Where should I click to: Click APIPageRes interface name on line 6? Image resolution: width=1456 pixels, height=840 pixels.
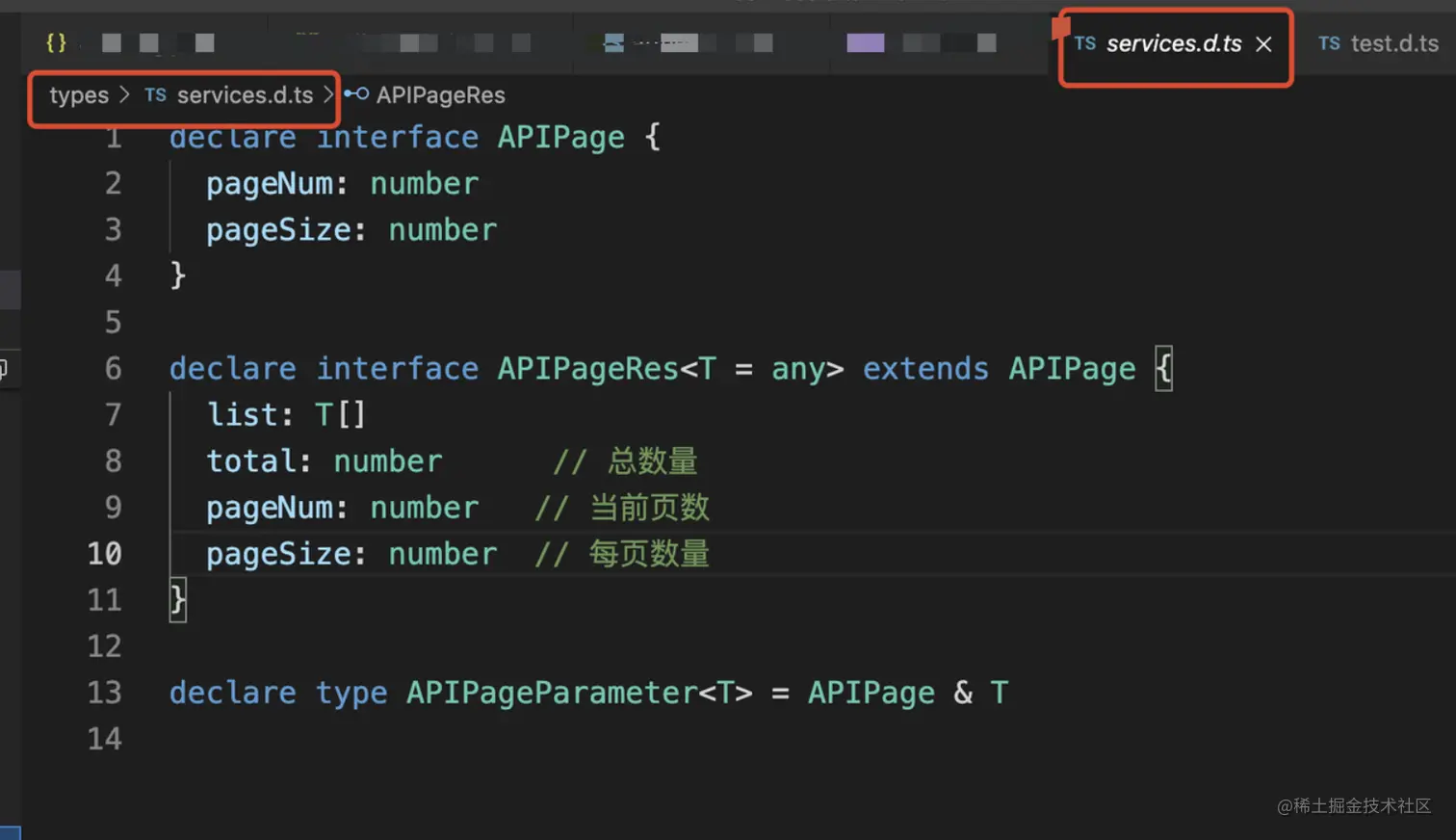(x=588, y=368)
